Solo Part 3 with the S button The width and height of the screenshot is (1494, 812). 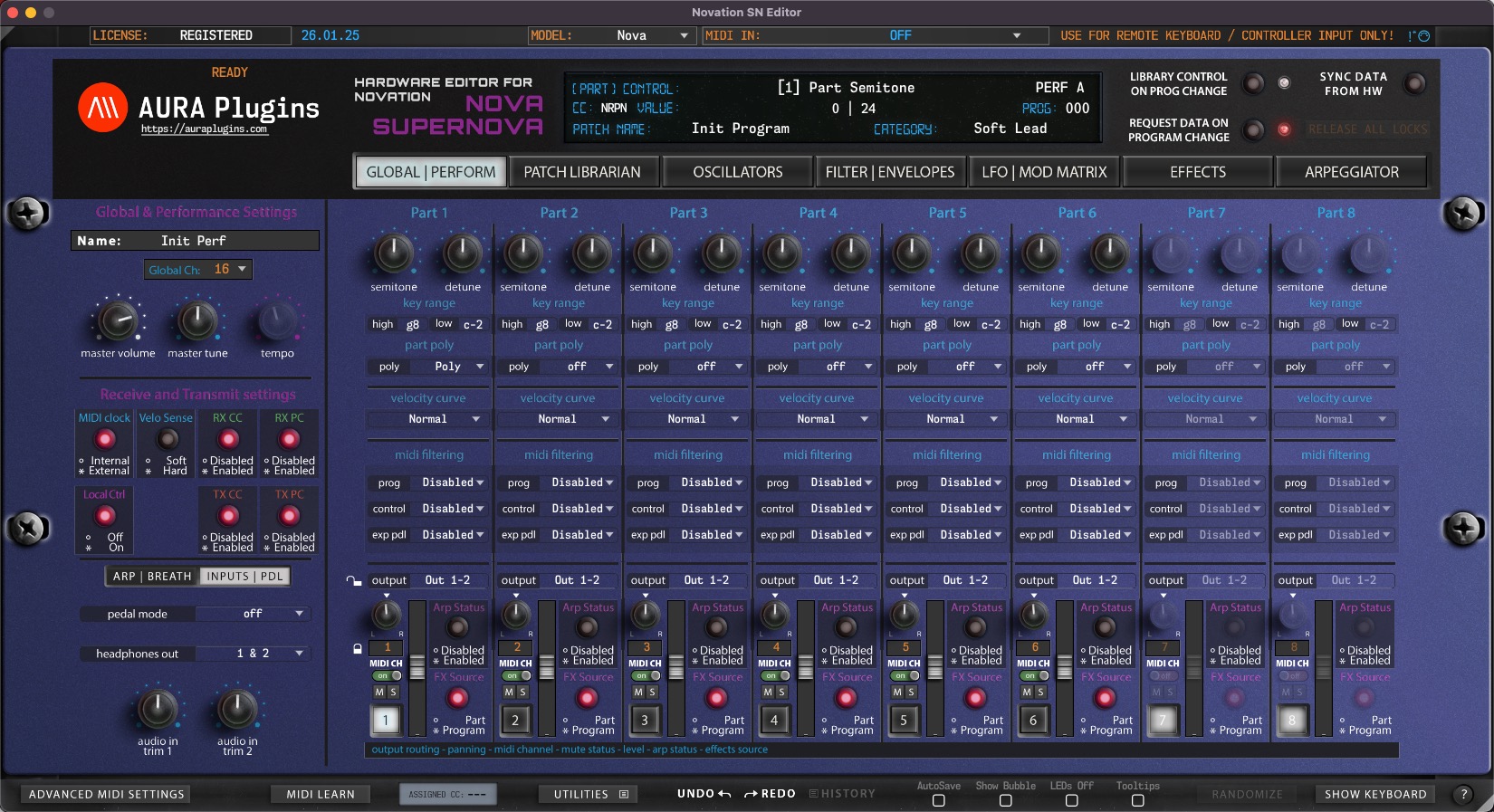(652, 692)
